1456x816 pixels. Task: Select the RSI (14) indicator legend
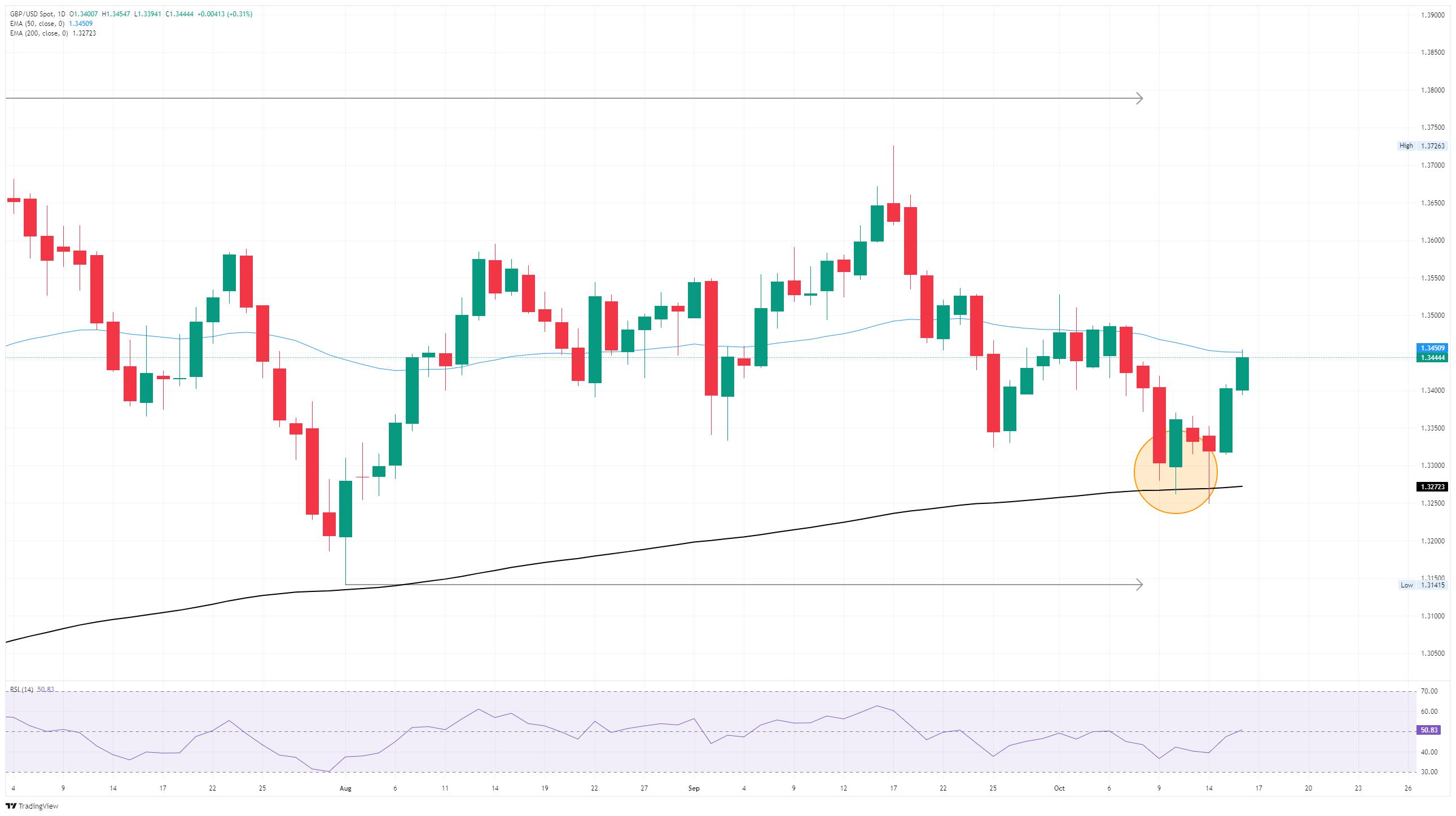click(32, 690)
